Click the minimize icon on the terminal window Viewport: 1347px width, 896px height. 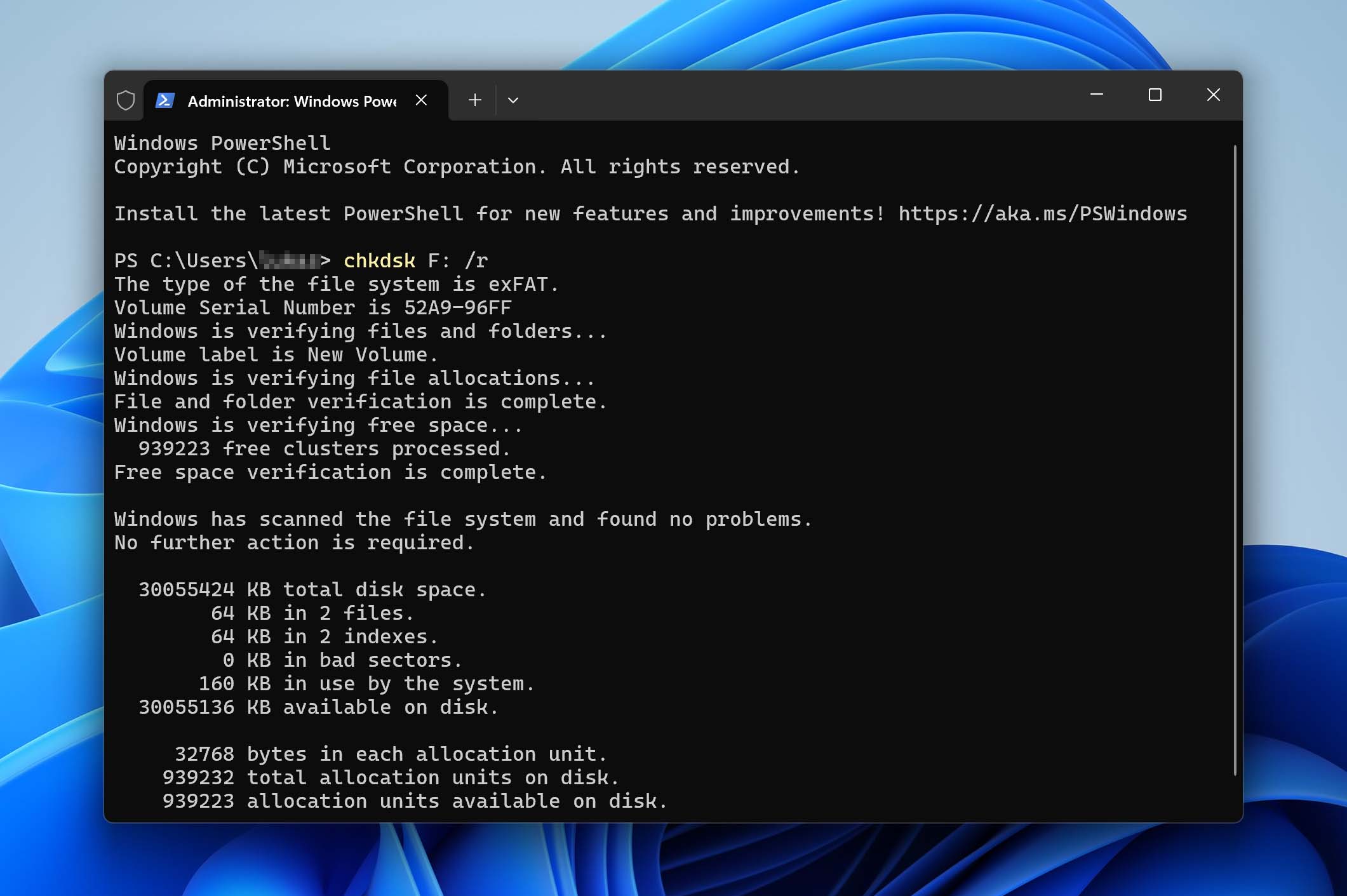pyautogui.click(x=1097, y=95)
